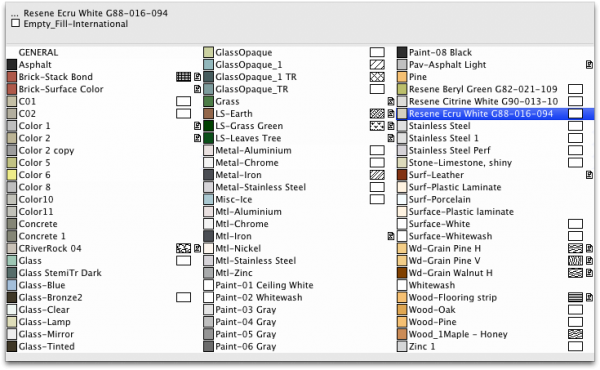Click the Wd-Grain Walnut H texture icon
The image size is (600, 370).
tap(589, 273)
